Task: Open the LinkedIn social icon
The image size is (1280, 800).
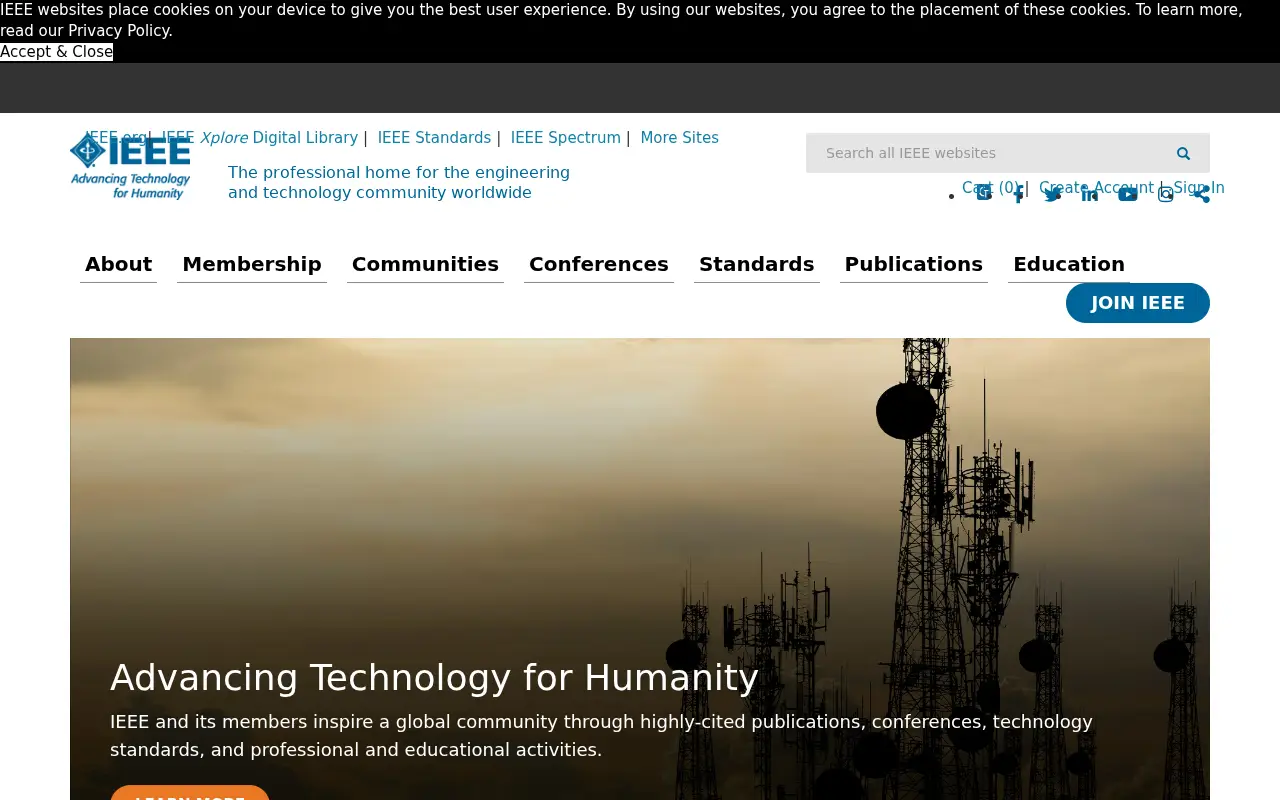Action: tap(1090, 194)
